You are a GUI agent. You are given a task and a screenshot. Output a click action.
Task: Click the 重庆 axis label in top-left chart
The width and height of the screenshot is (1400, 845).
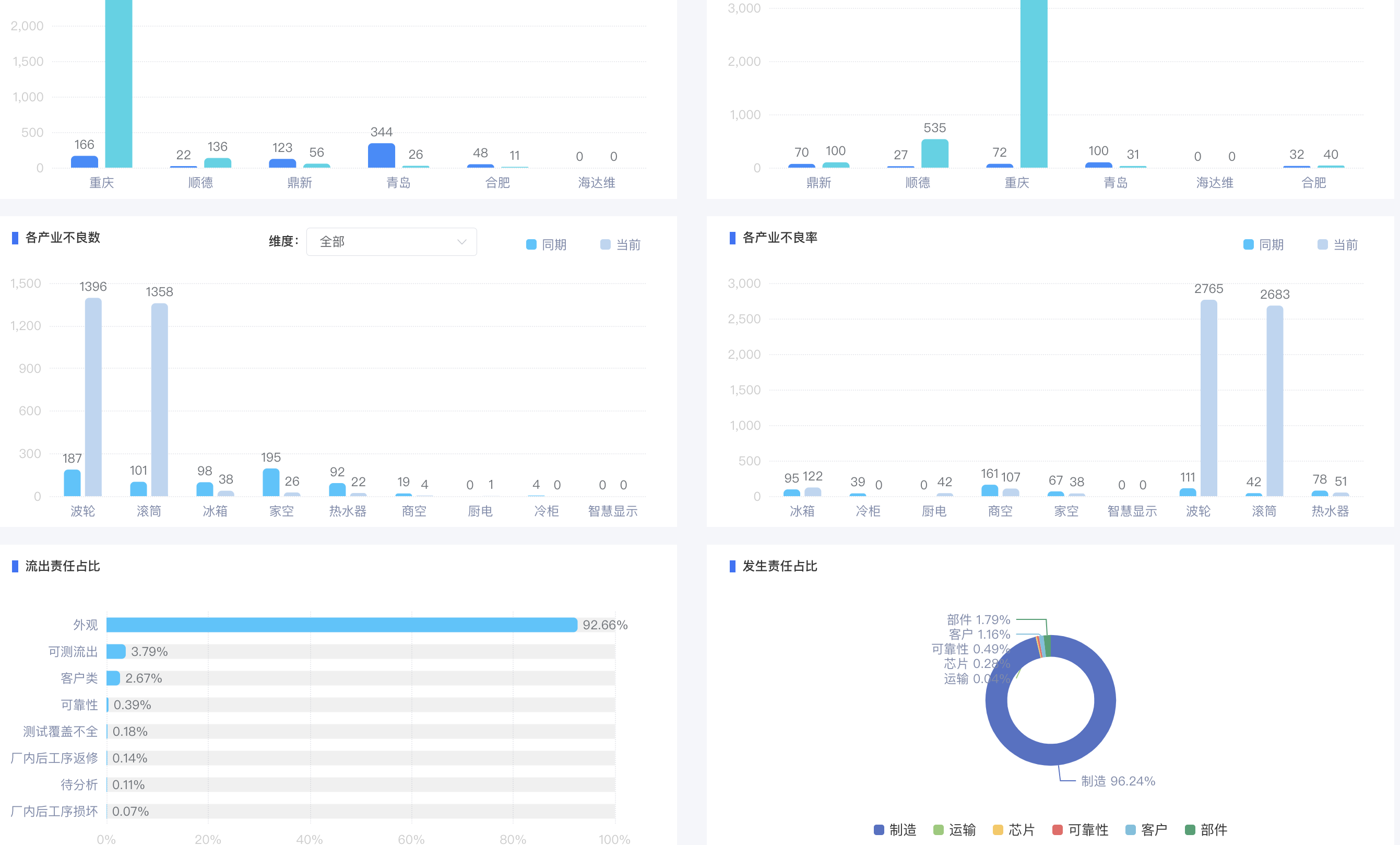pos(102,183)
